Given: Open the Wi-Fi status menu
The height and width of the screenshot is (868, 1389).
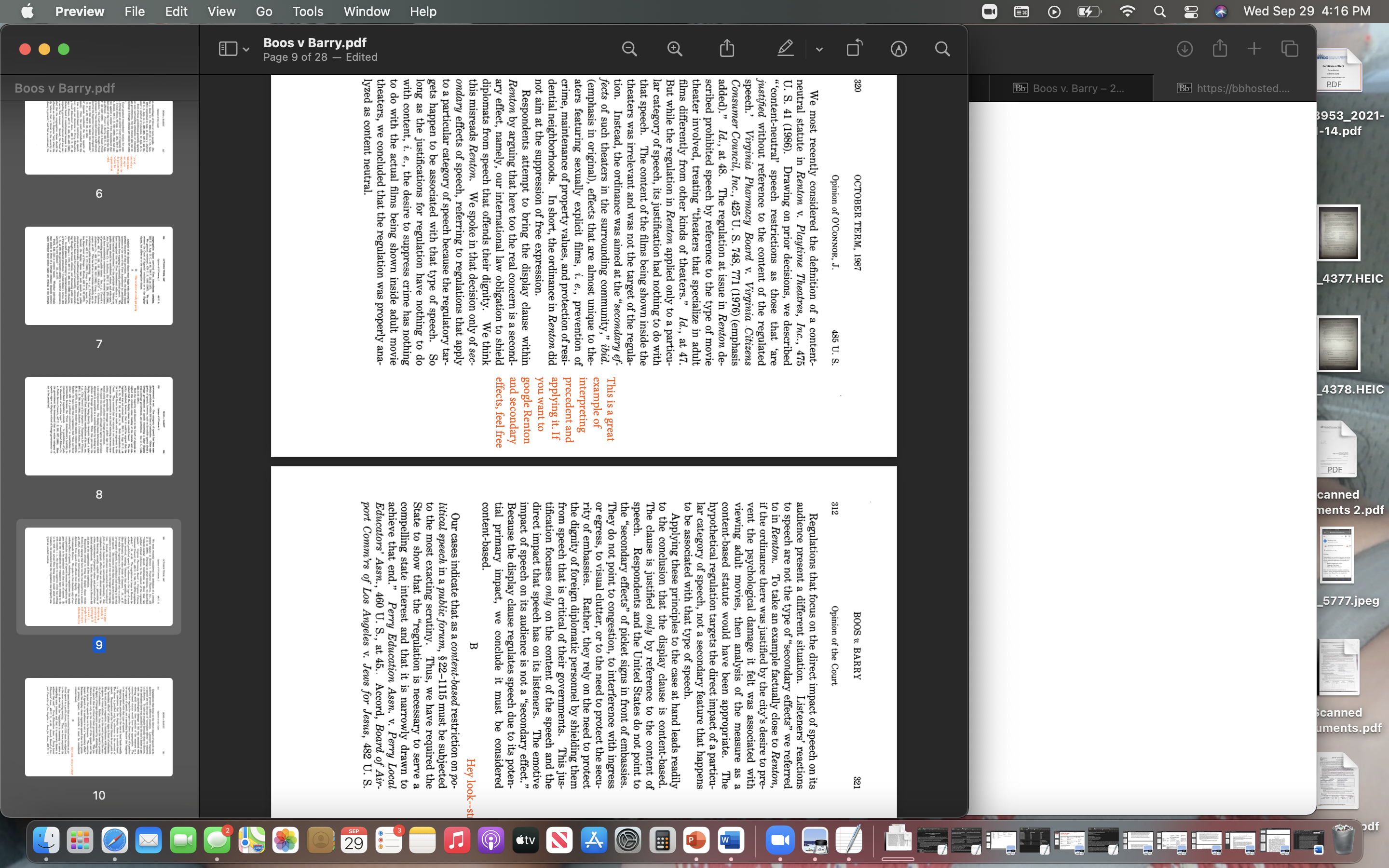Looking at the screenshot, I should pyautogui.click(x=1127, y=12).
